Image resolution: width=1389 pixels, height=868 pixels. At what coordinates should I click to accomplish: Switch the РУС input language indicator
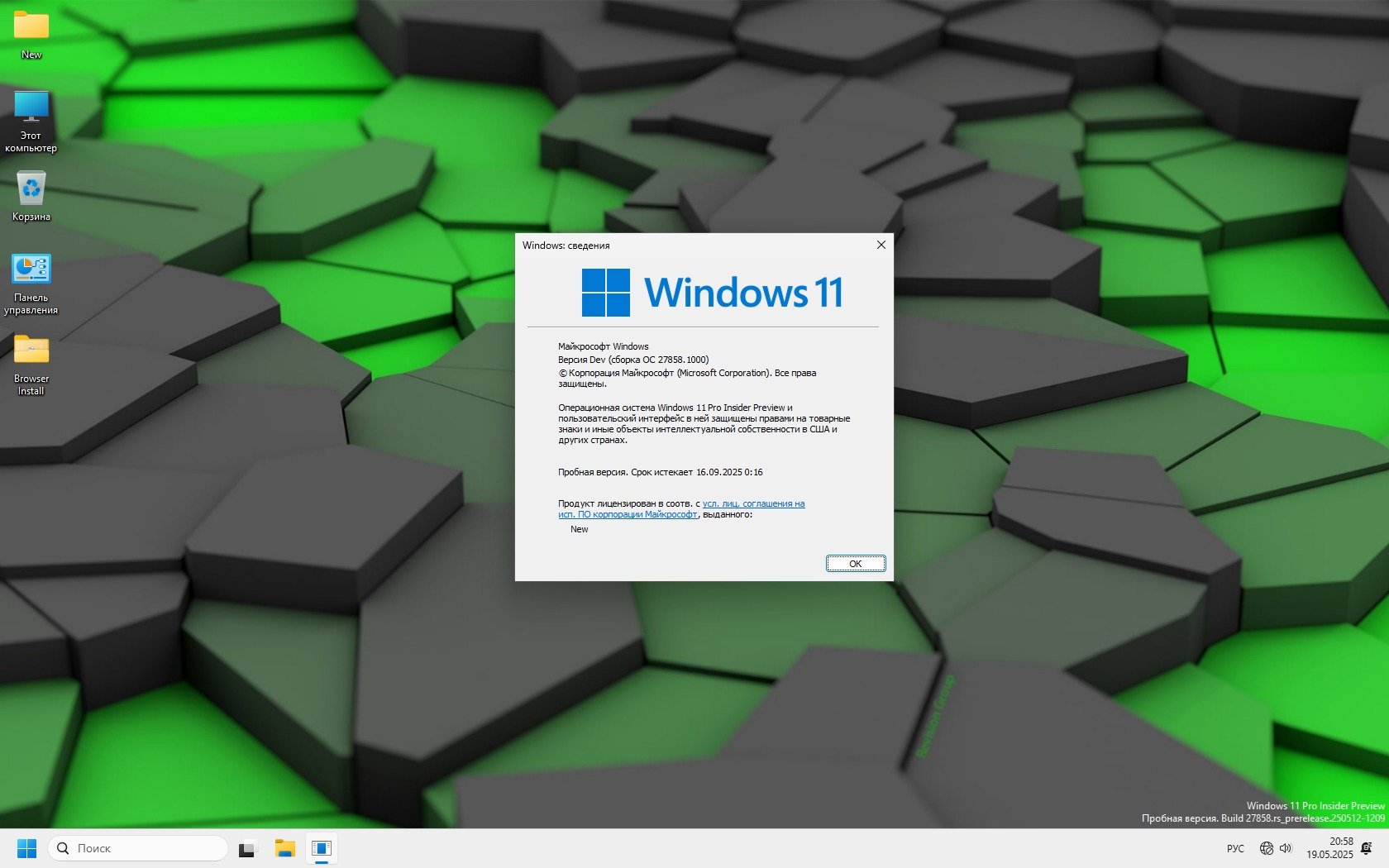pos(1235,848)
